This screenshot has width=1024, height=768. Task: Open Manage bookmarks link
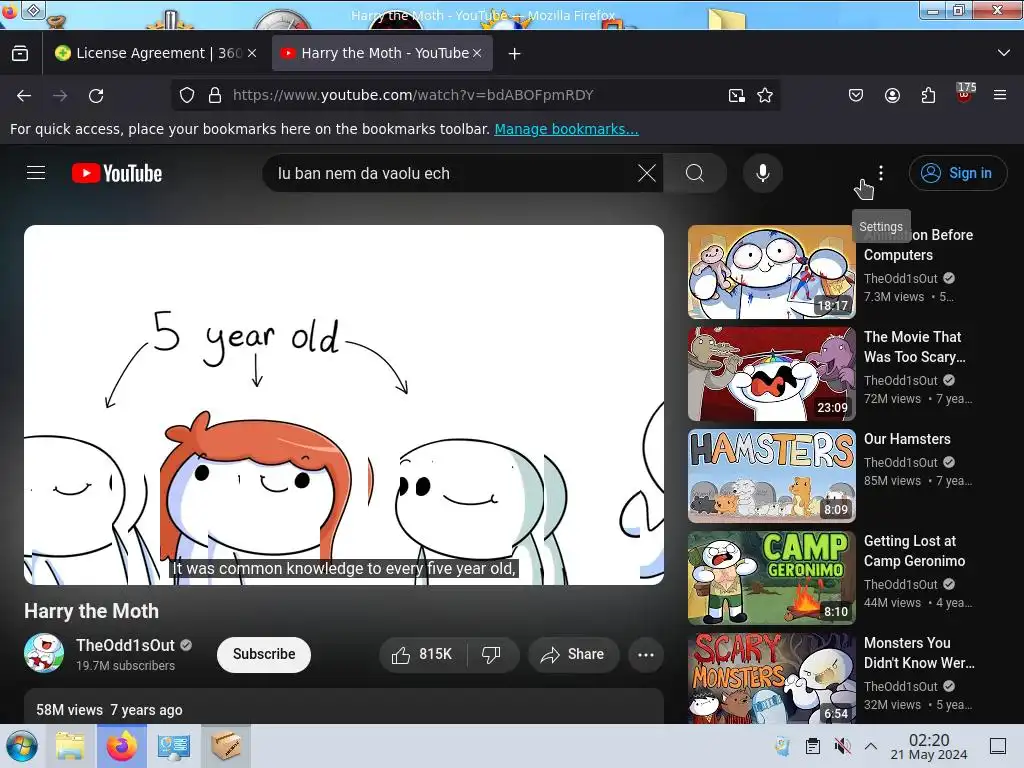566,129
